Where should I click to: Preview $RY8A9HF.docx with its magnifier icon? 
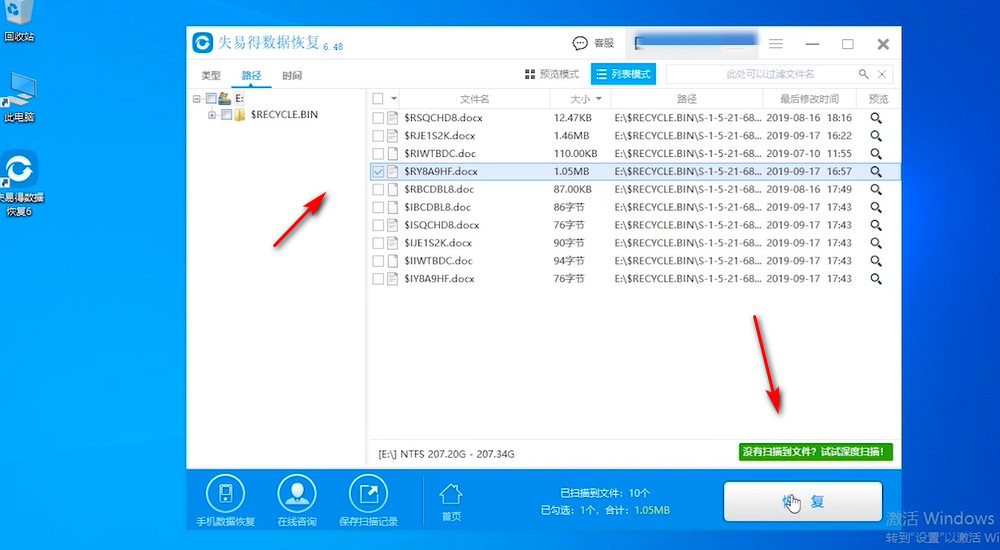876,172
